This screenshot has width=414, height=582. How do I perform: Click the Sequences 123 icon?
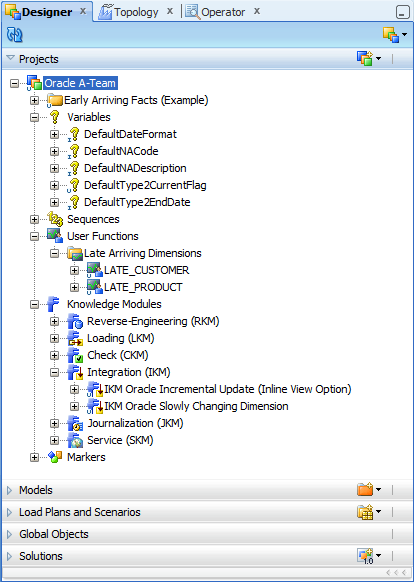(55, 219)
